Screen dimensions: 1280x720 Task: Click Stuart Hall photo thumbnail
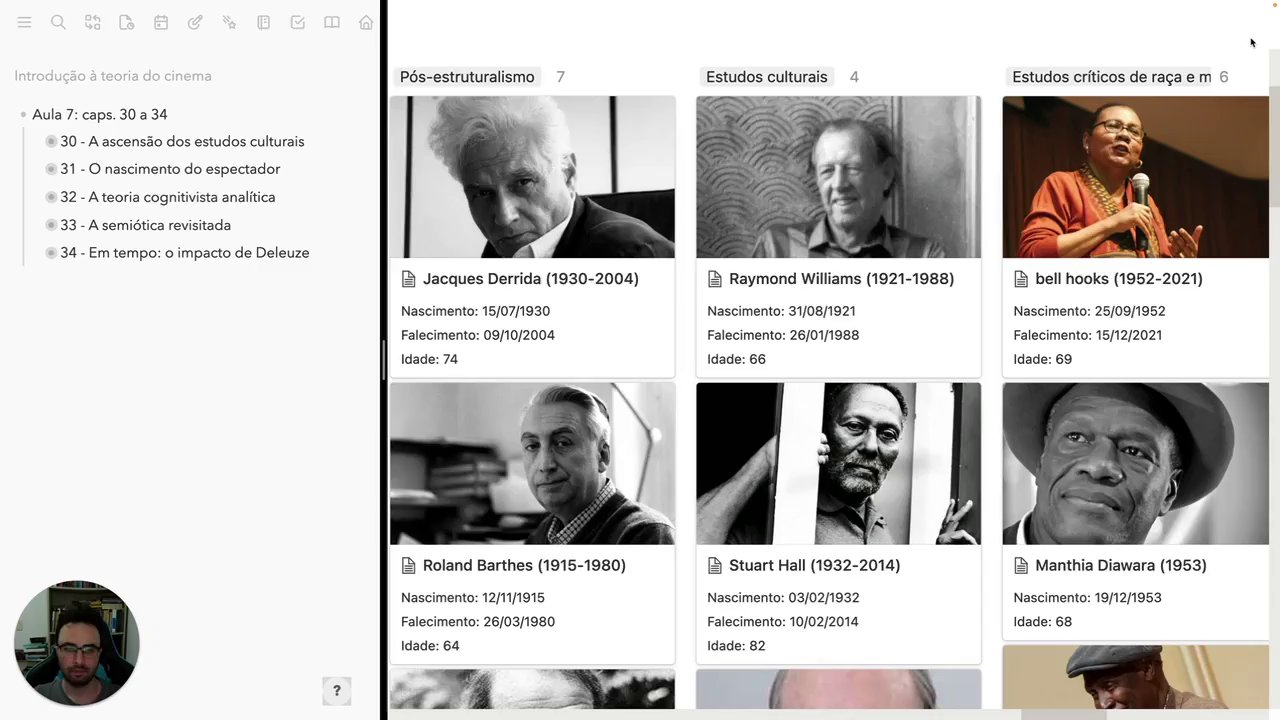pos(839,464)
